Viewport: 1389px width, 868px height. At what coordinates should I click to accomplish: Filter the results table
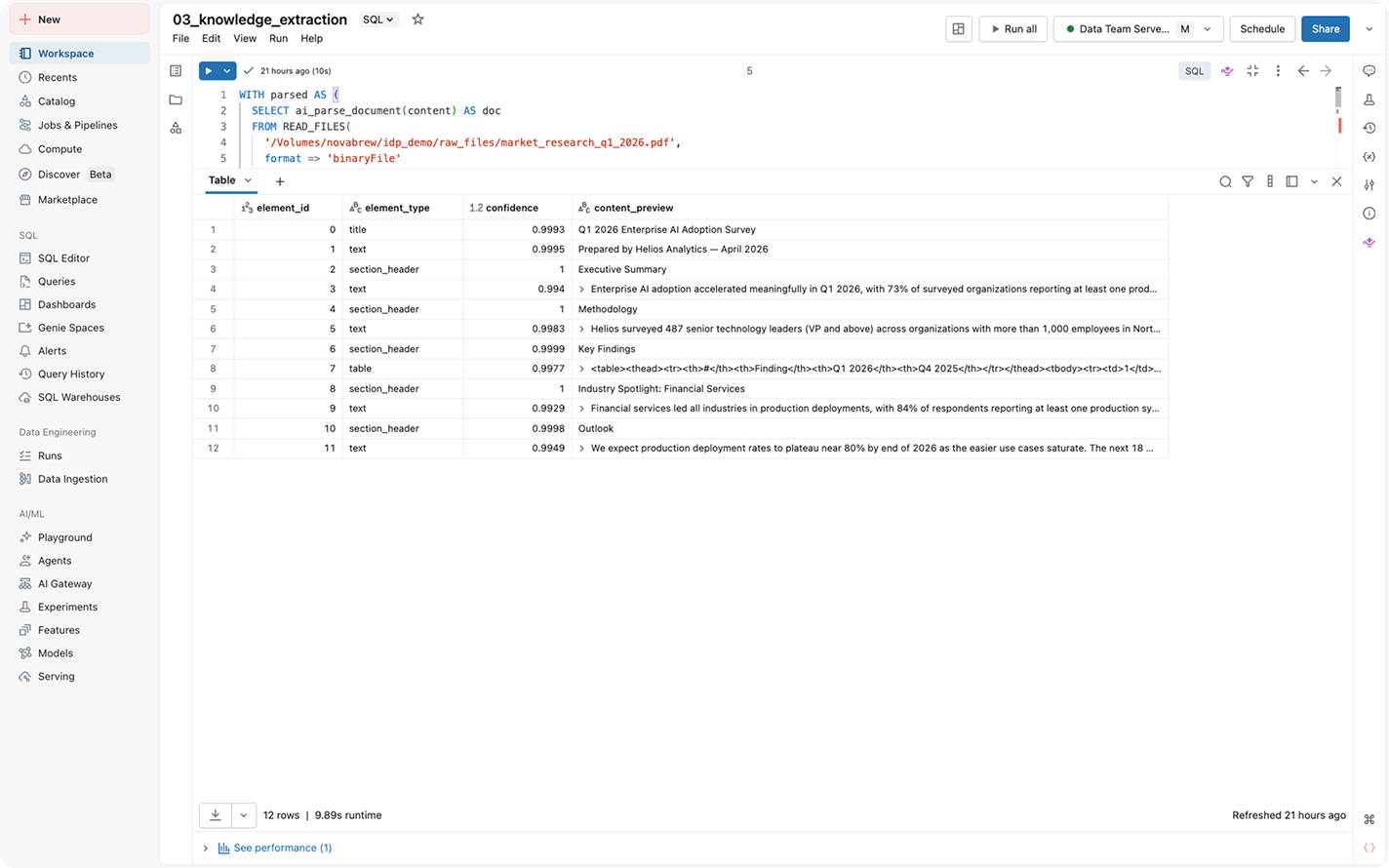click(1248, 181)
